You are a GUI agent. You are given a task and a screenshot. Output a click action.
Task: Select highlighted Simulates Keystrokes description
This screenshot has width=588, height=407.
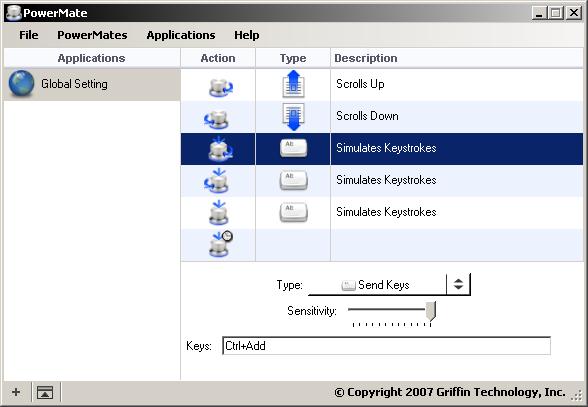click(386, 148)
